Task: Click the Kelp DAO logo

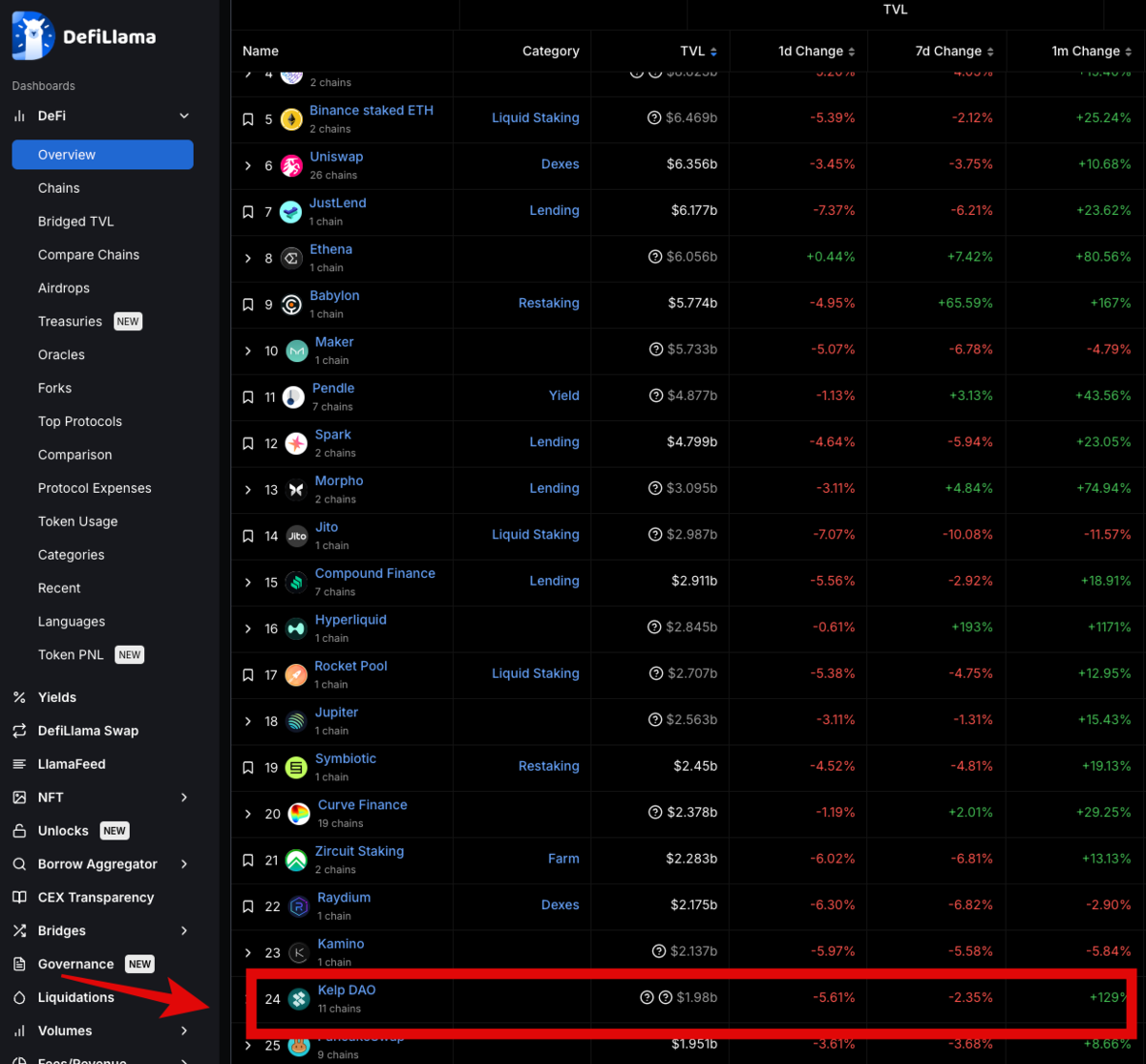Action: point(299,999)
